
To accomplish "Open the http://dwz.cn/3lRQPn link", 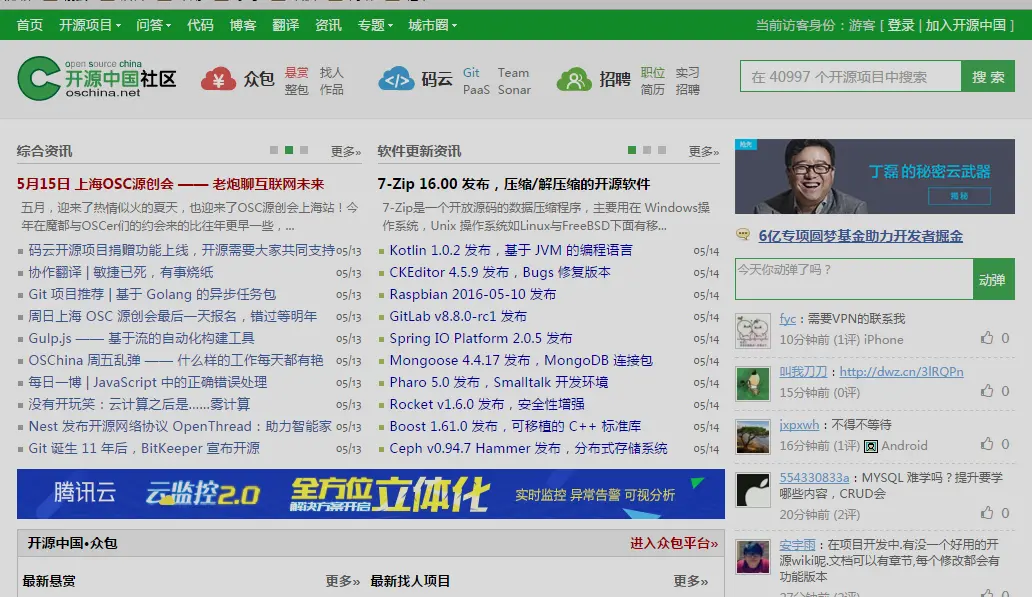I will point(901,371).
